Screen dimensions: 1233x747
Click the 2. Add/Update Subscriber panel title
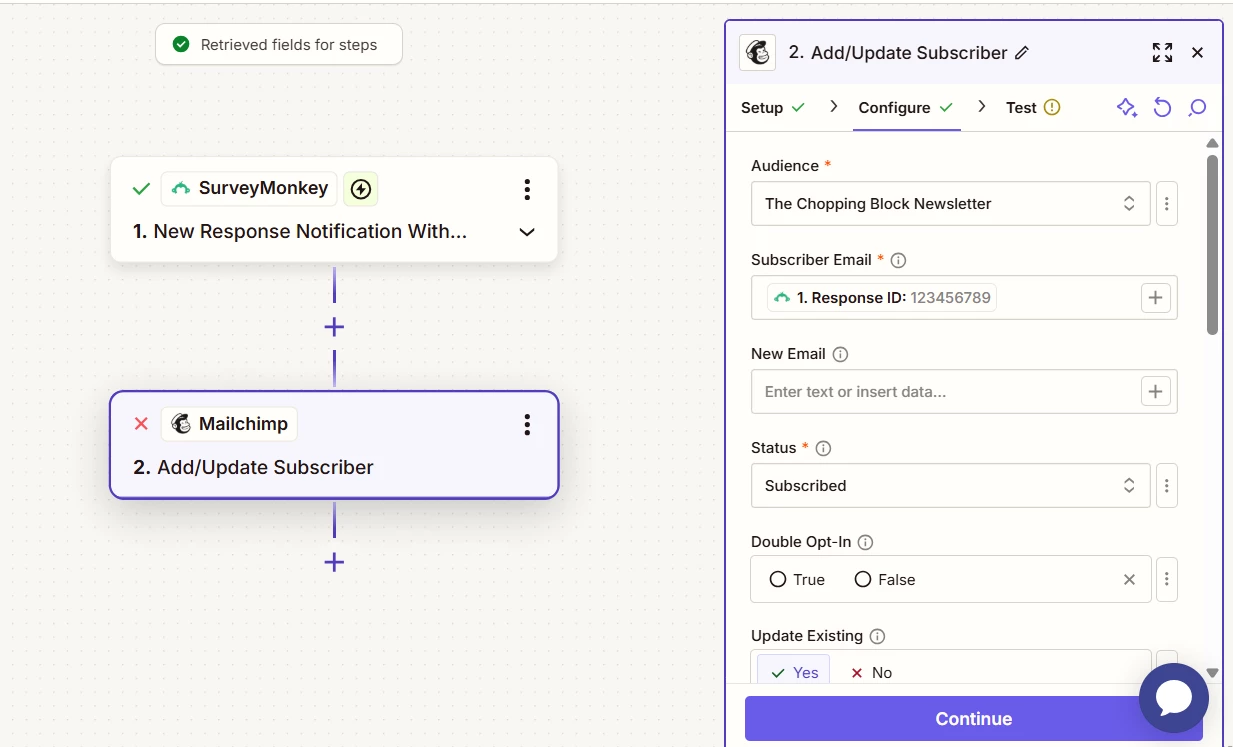point(898,53)
